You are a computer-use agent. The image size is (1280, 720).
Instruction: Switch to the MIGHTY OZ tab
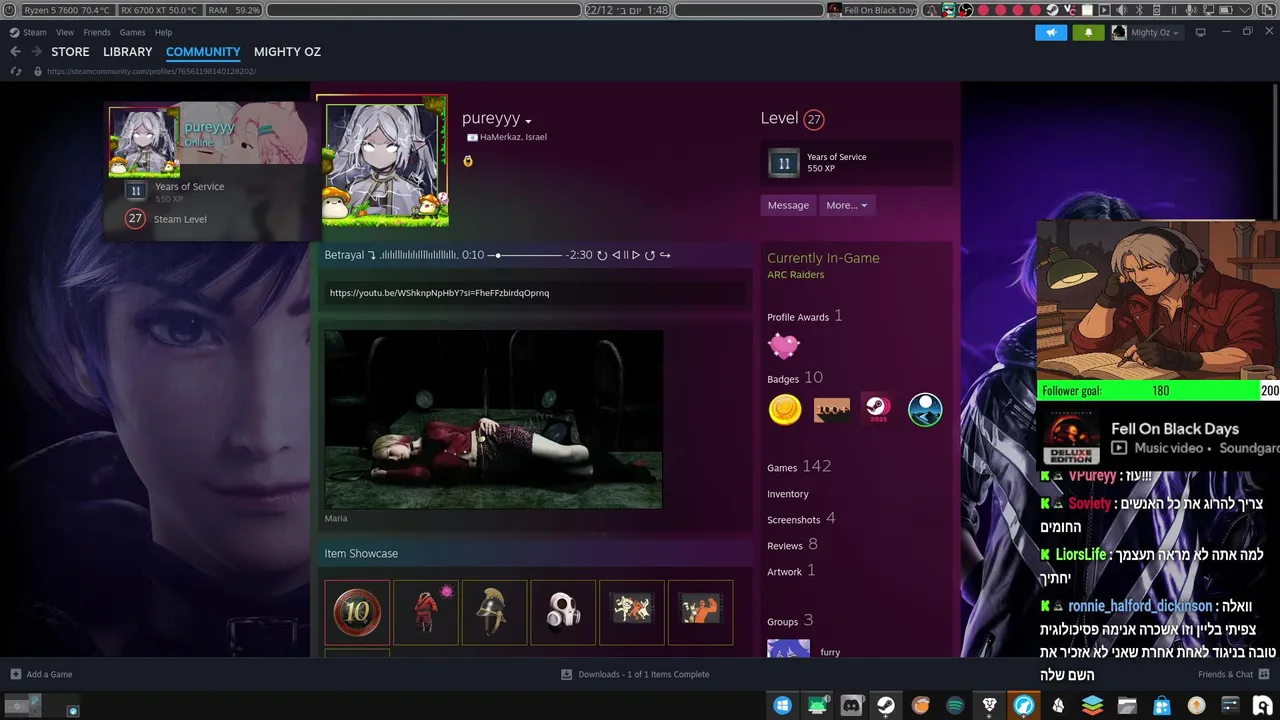click(287, 52)
